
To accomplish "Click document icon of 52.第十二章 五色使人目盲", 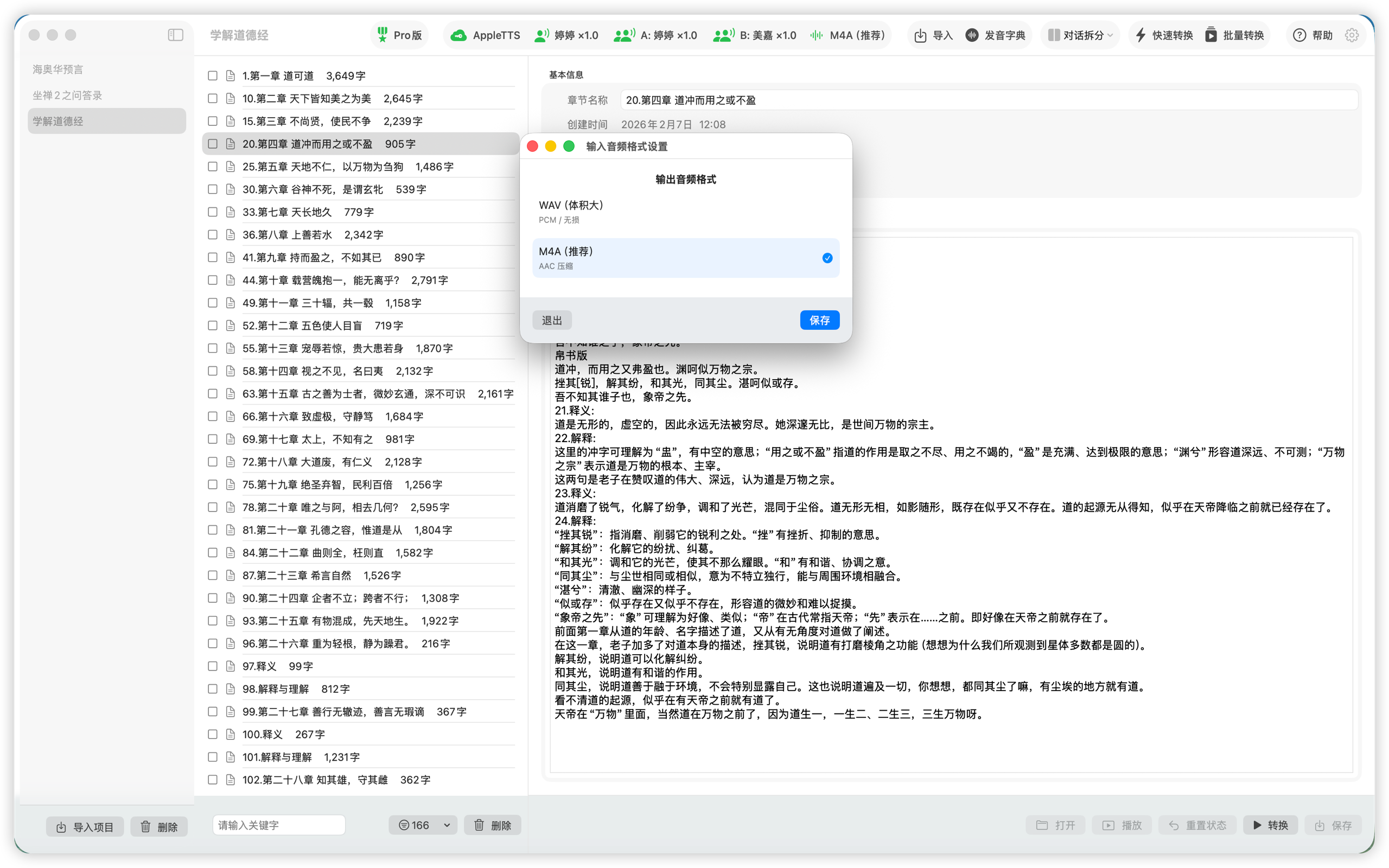I will click(231, 325).
